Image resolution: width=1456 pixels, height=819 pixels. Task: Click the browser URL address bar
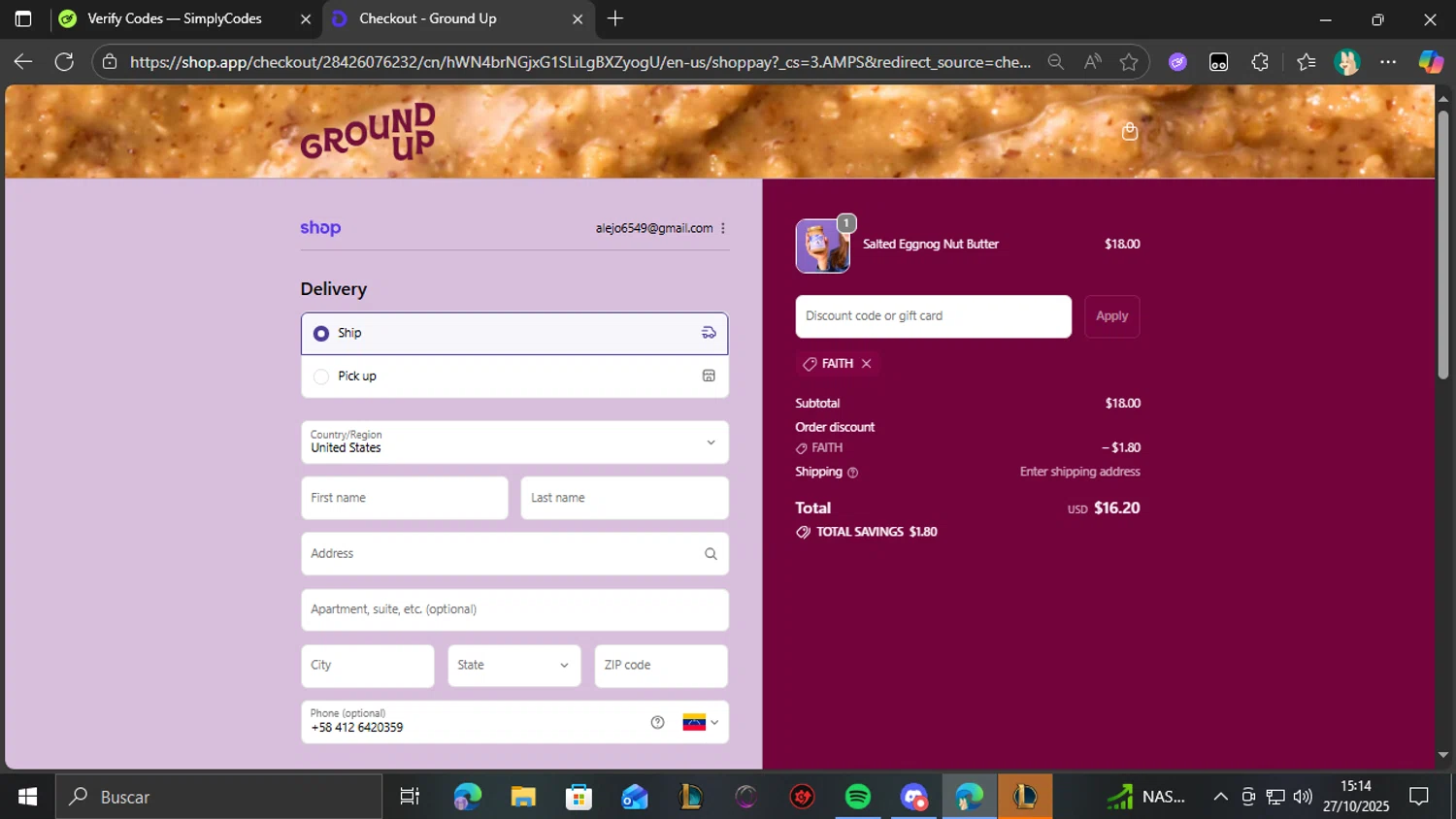coord(579,62)
